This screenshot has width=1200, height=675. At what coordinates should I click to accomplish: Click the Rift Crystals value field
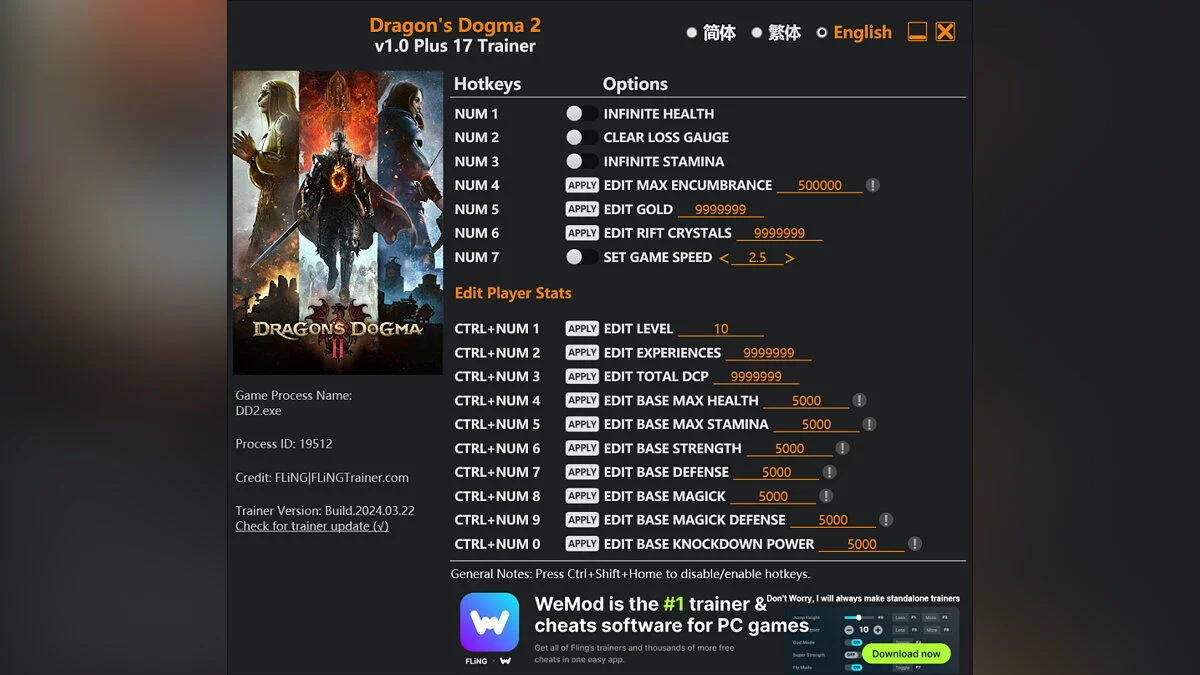780,233
